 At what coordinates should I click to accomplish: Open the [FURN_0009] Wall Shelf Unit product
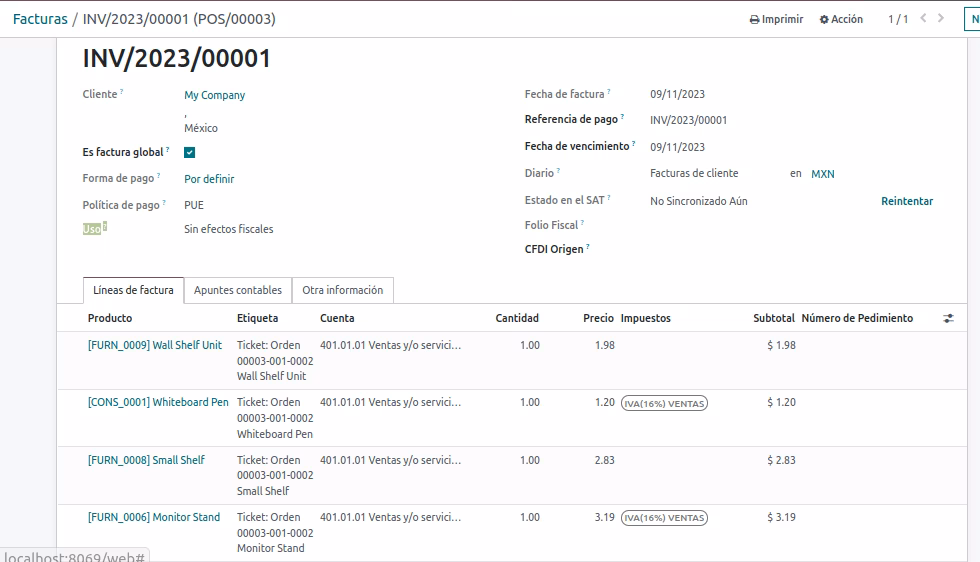pyautogui.click(x=154, y=345)
